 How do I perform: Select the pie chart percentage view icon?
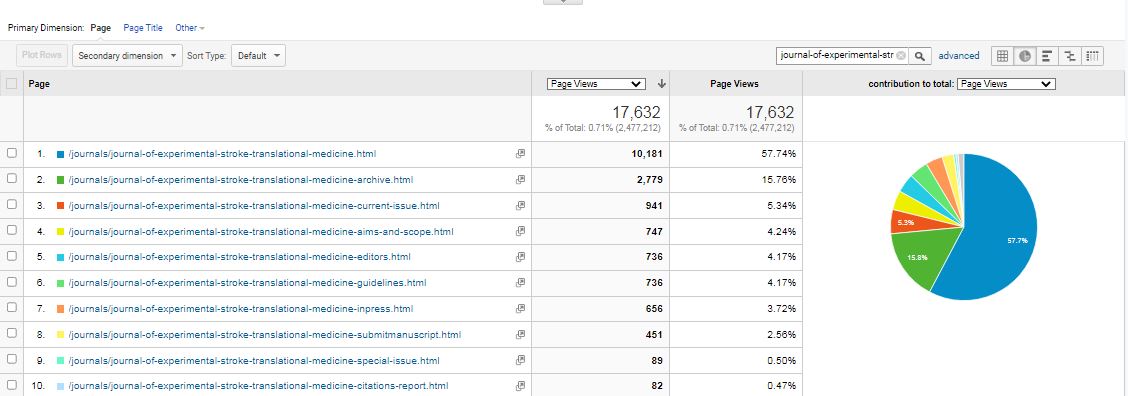[1024, 55]
